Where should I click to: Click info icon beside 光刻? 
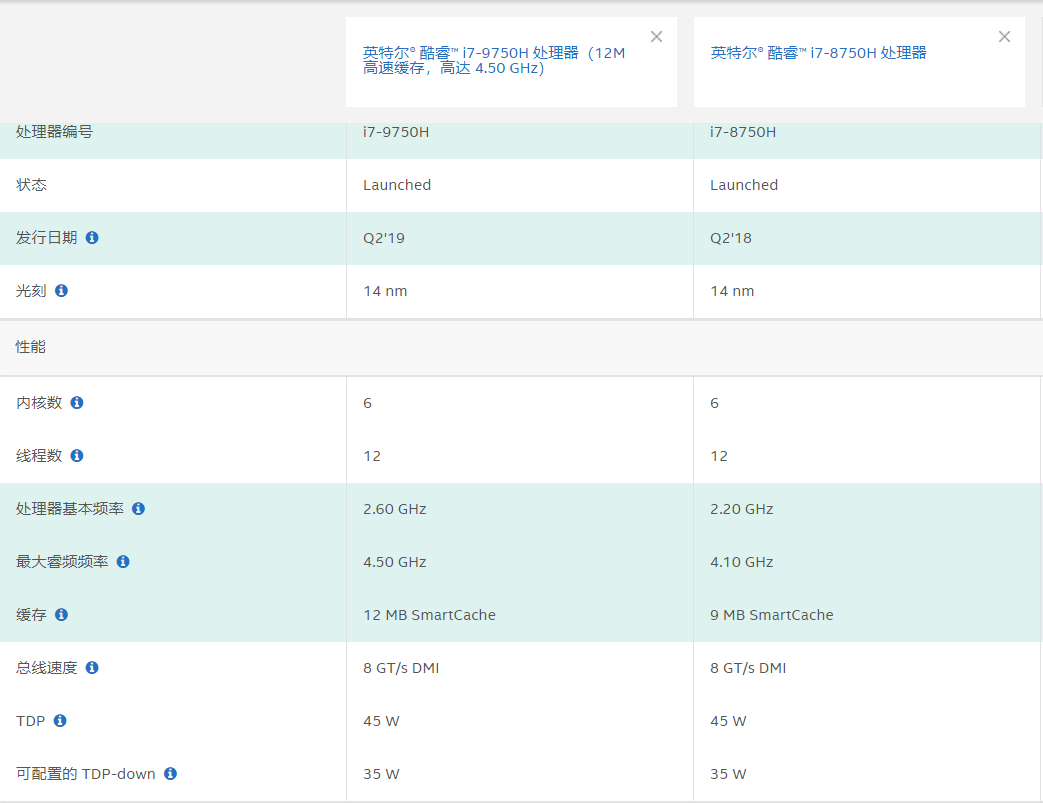61,291
